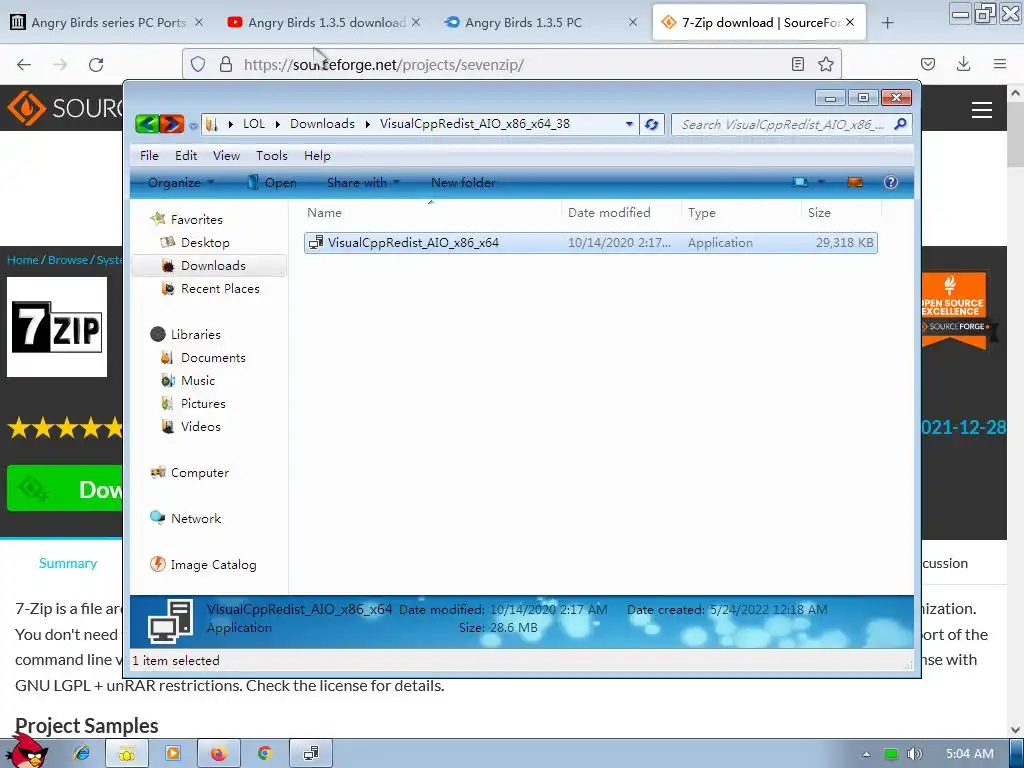The image size is (1024, 768).
Task: Click the Open toolbar button
Action: (x=272, y=183)
